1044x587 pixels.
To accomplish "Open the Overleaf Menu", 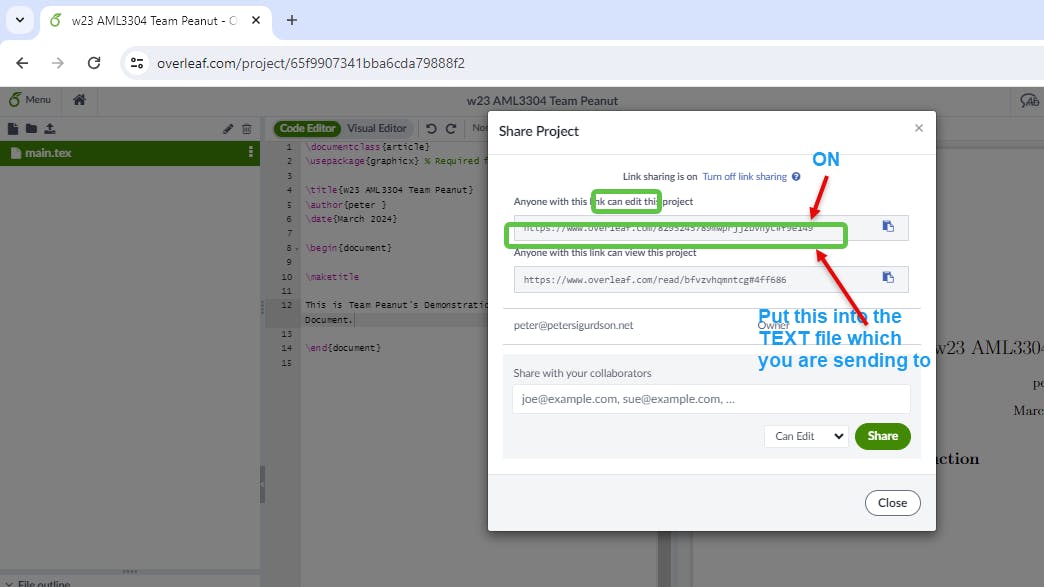I will click(x=30, y=100).
